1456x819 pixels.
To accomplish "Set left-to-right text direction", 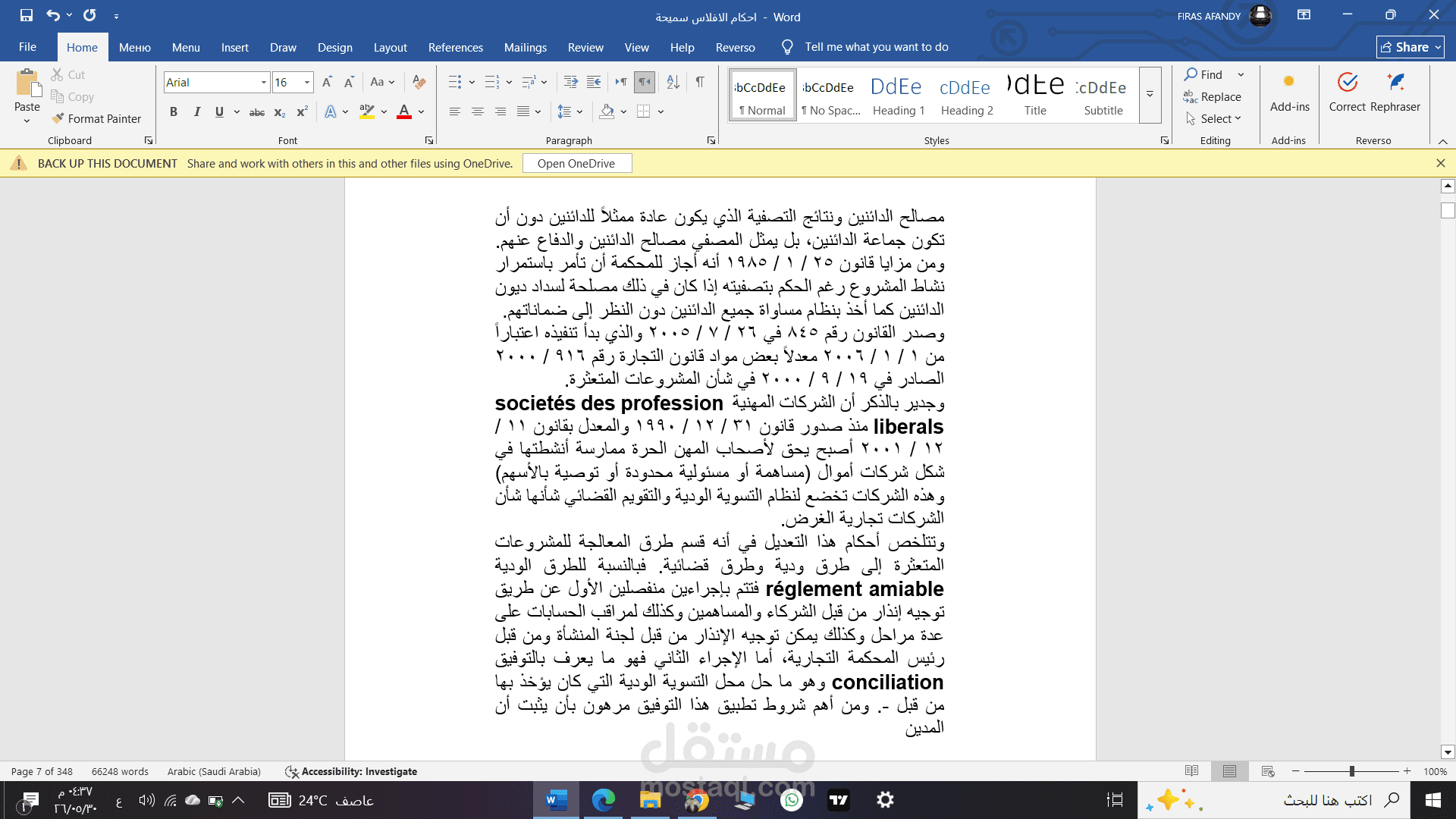I will tap(621, 82).
